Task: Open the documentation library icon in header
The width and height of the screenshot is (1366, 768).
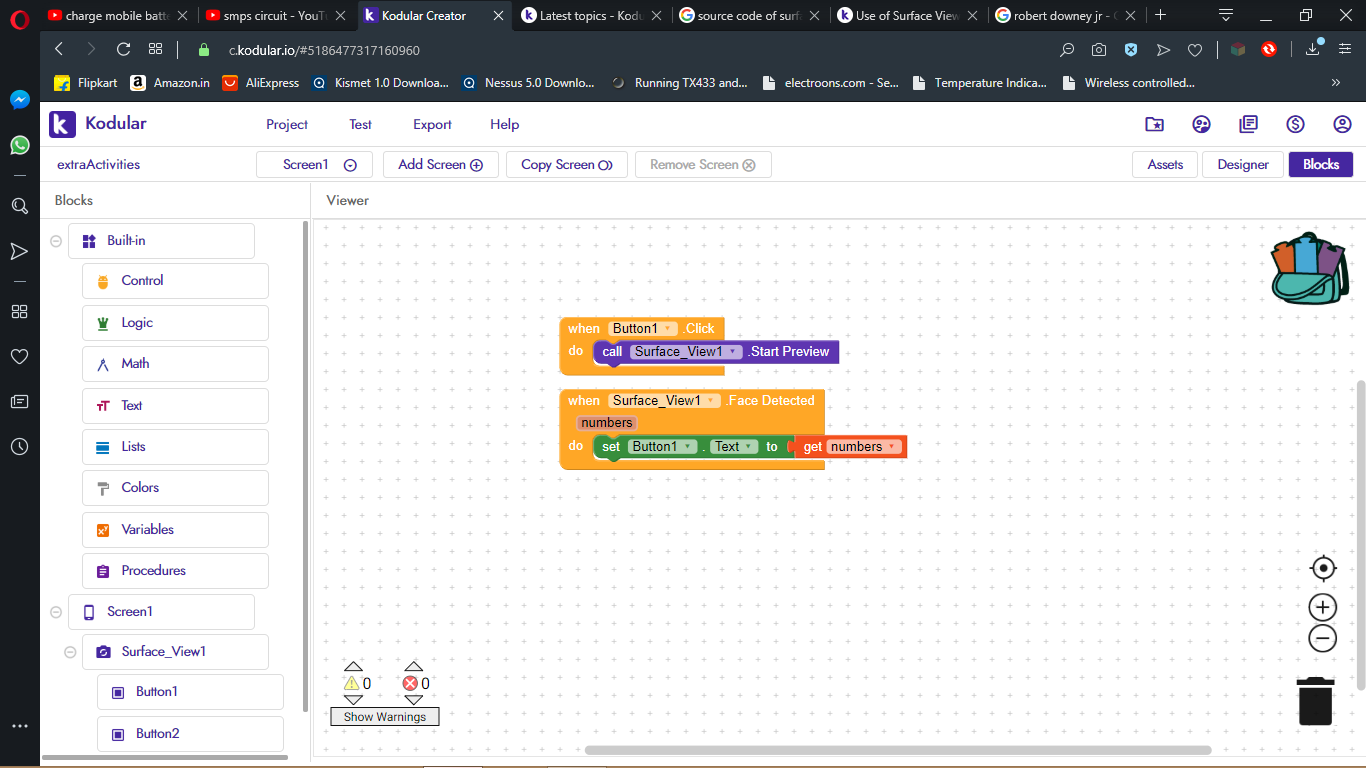Action: (x=1248, y=124)
